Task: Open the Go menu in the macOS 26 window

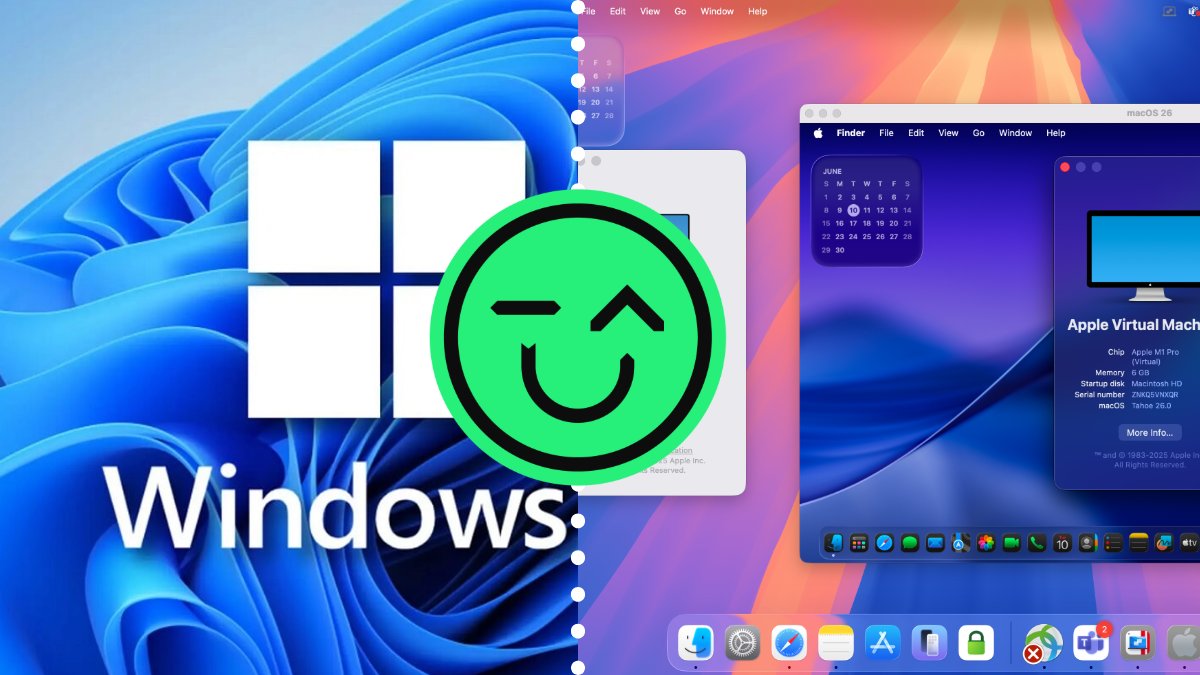Action: (979, 133)
